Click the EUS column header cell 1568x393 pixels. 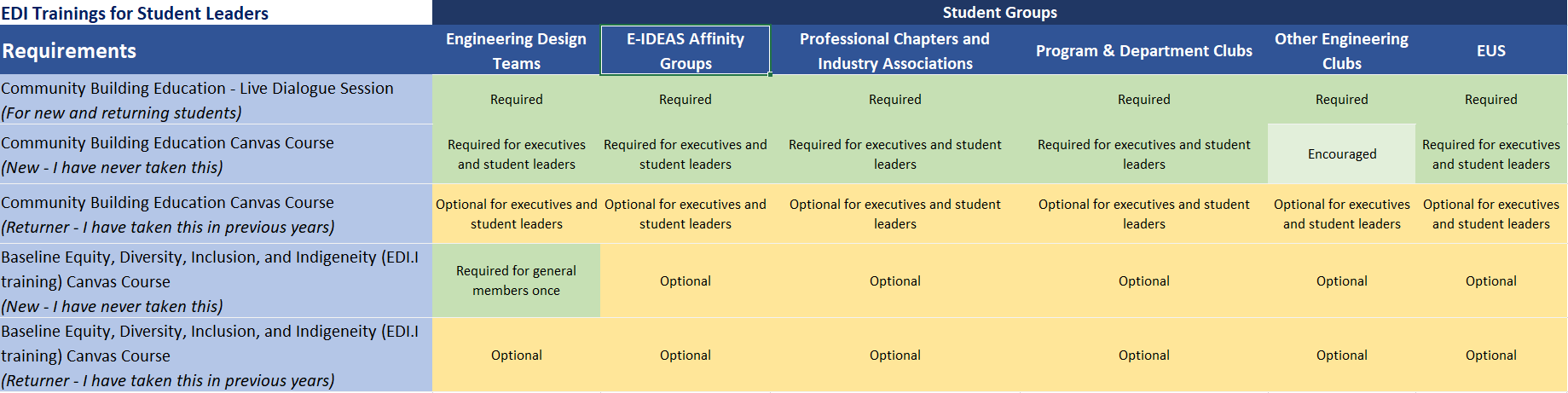(x=1491, y=50)
